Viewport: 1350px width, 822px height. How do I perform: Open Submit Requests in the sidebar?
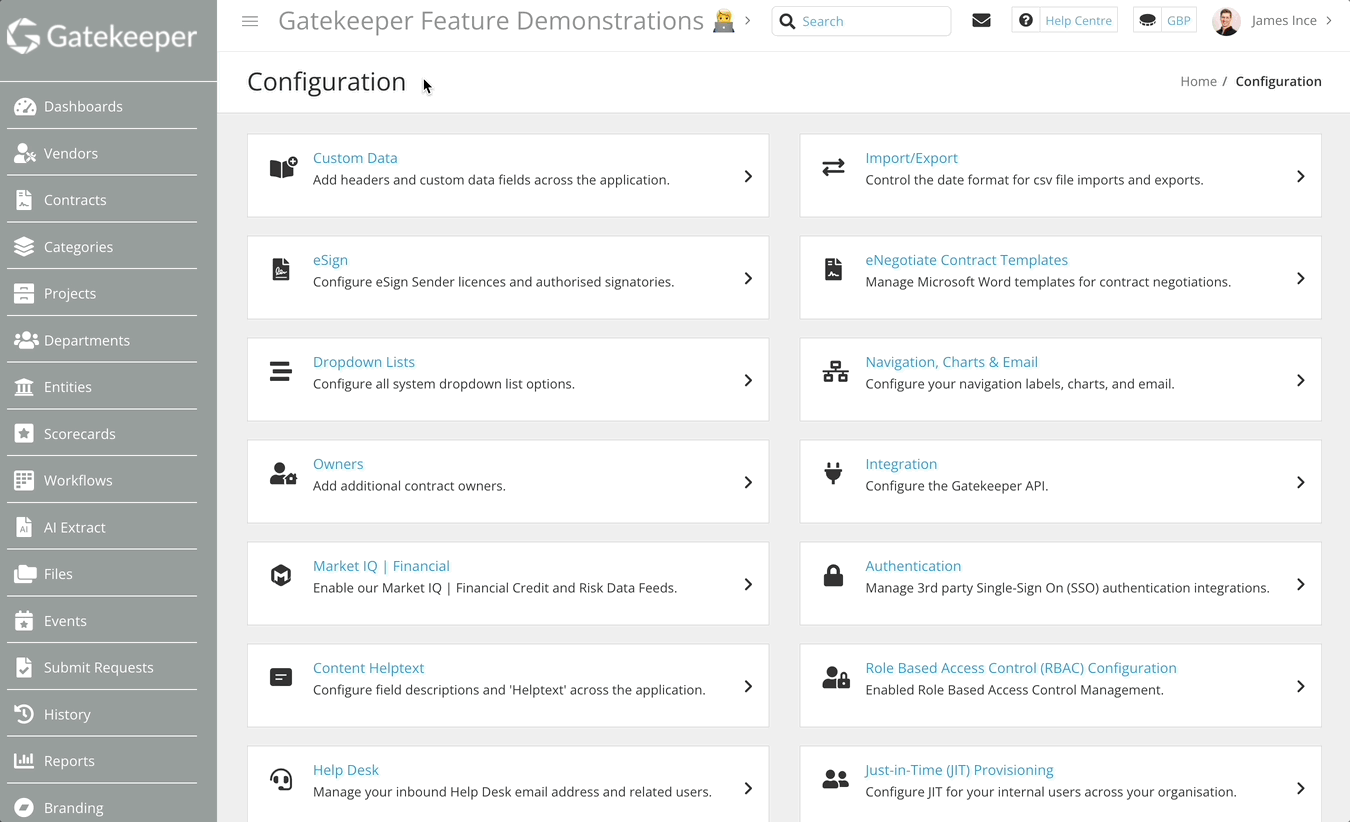pyautogui.click(x=99, y=667)
